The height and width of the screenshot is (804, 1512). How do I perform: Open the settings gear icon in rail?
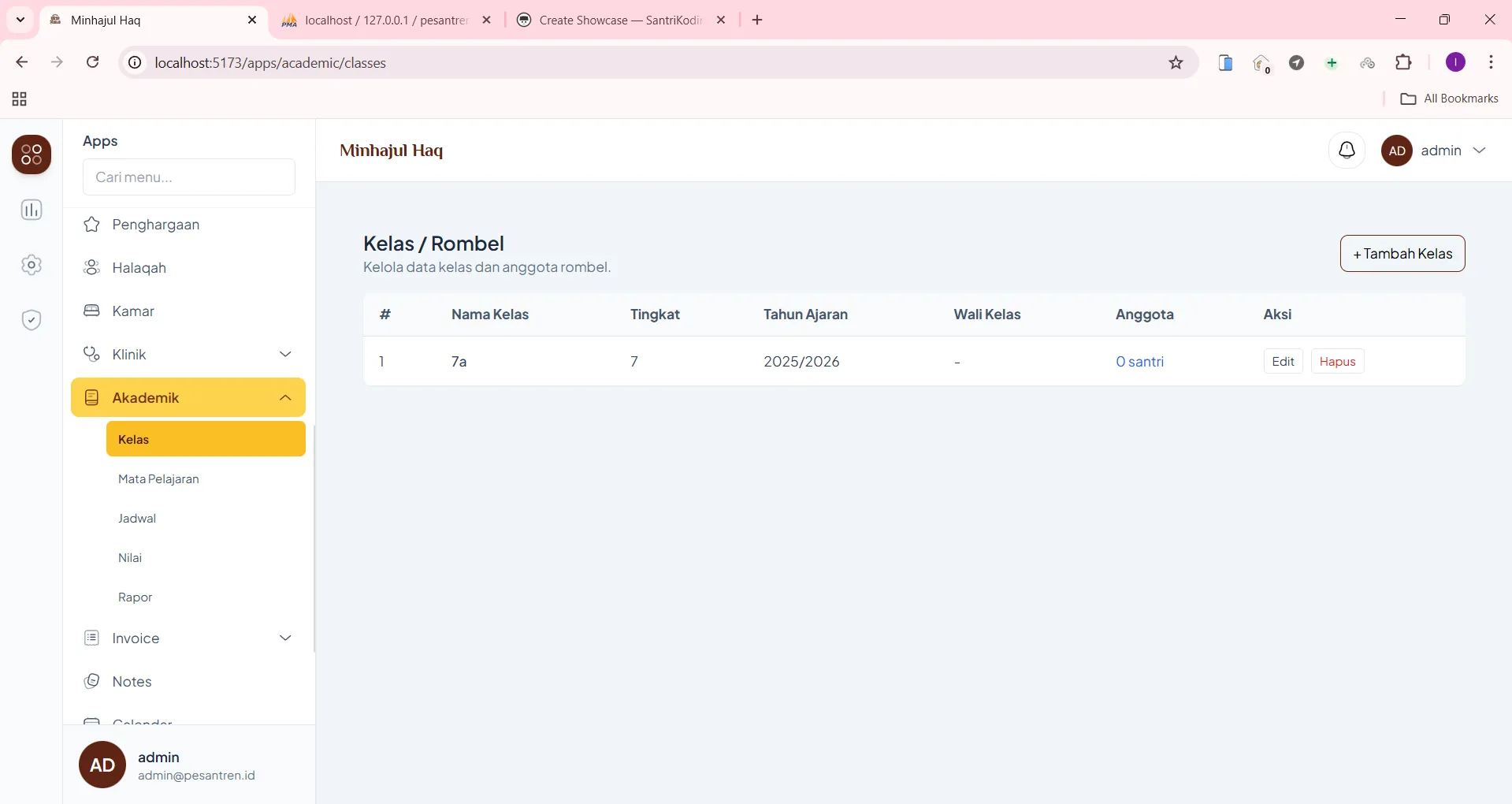32,265
